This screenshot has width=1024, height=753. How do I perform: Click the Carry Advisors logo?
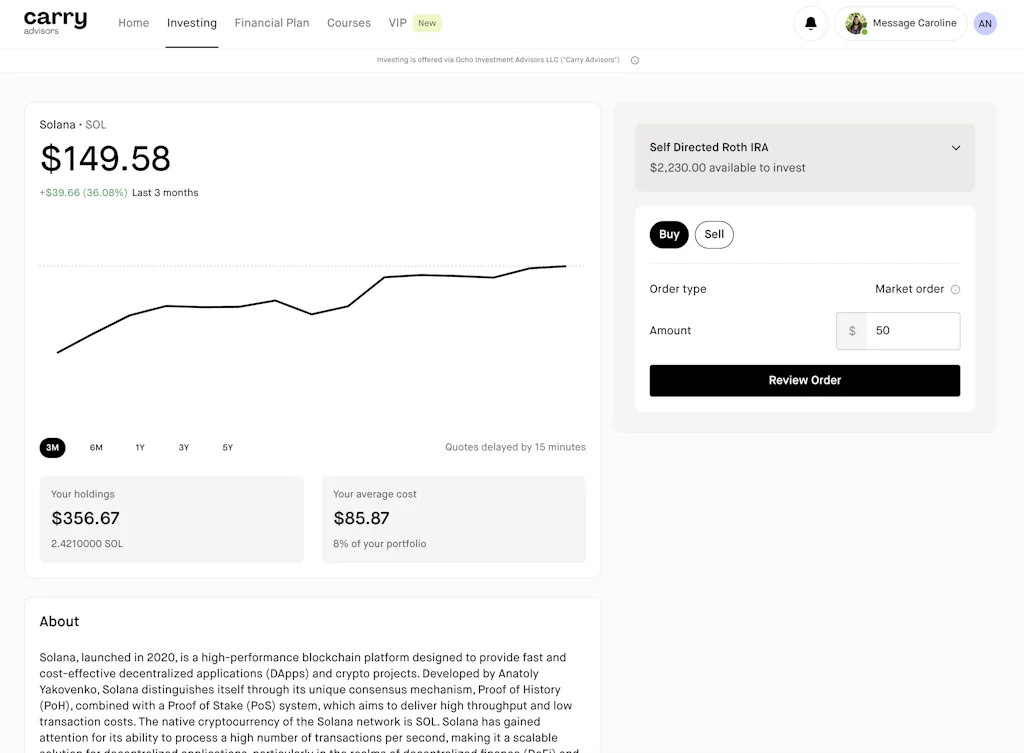tap(55, 22)
